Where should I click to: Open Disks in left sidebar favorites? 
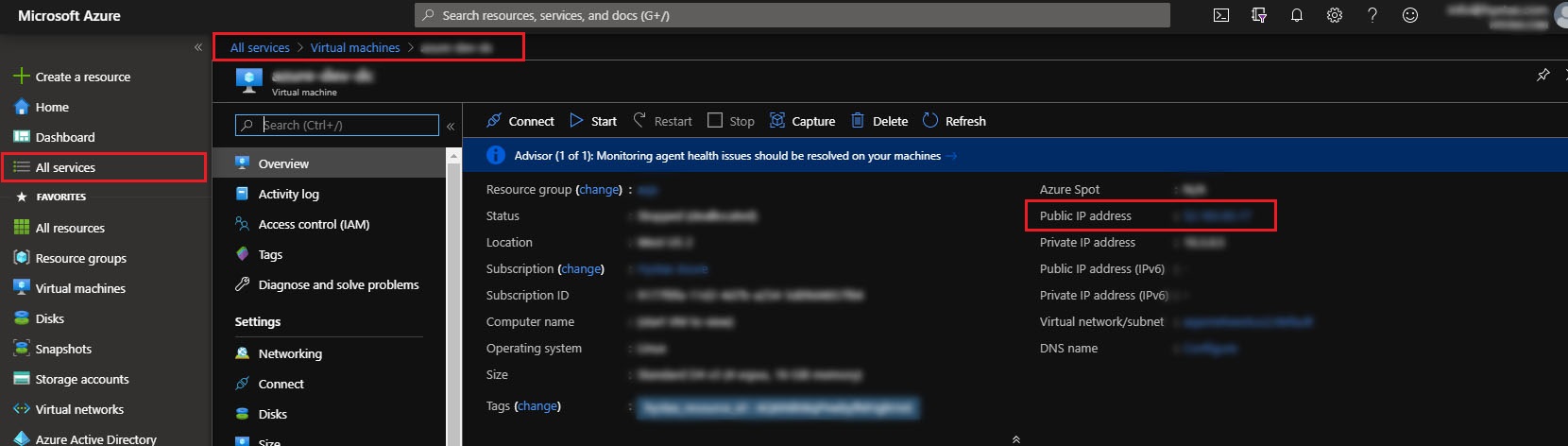pyautogui.click(x=39, y=318)
